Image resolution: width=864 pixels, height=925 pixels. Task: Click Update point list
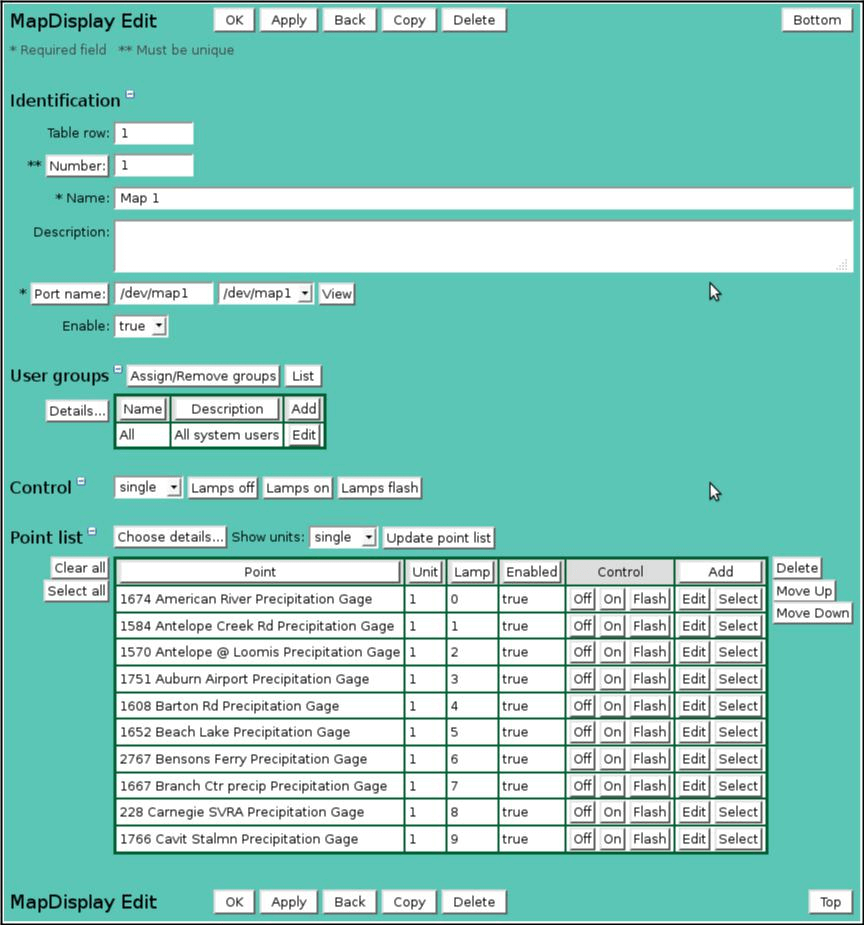tap(438, 537)
